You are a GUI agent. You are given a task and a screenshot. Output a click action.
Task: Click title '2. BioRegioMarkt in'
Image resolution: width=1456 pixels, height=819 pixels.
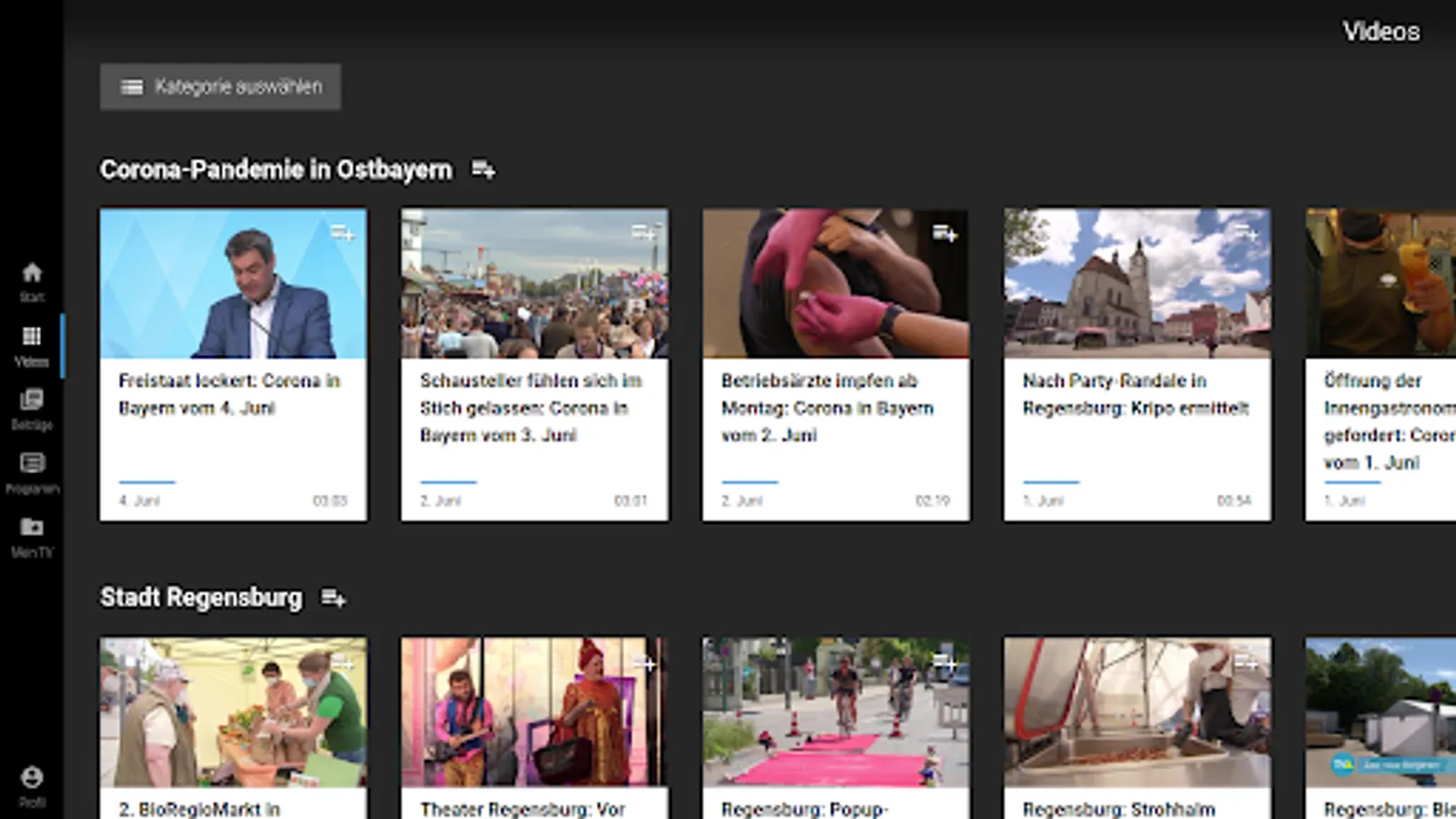(199, 809)
